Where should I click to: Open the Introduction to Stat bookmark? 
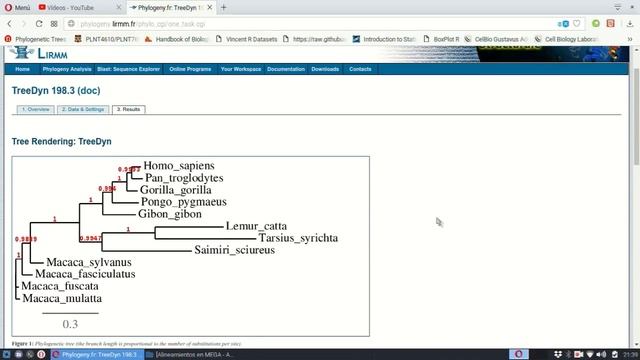[x=384, y=39]
